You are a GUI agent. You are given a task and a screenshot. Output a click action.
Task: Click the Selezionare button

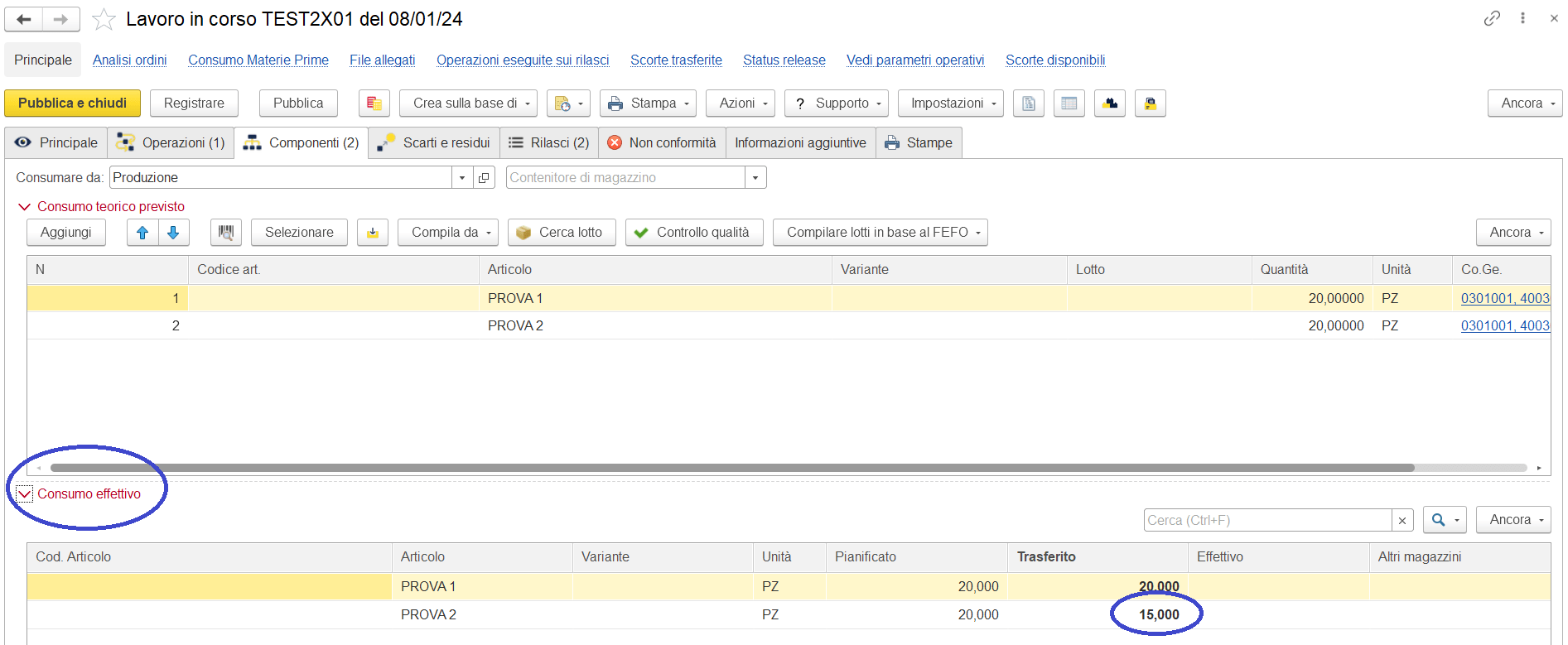pyautogui.click(x=299, y=233)
